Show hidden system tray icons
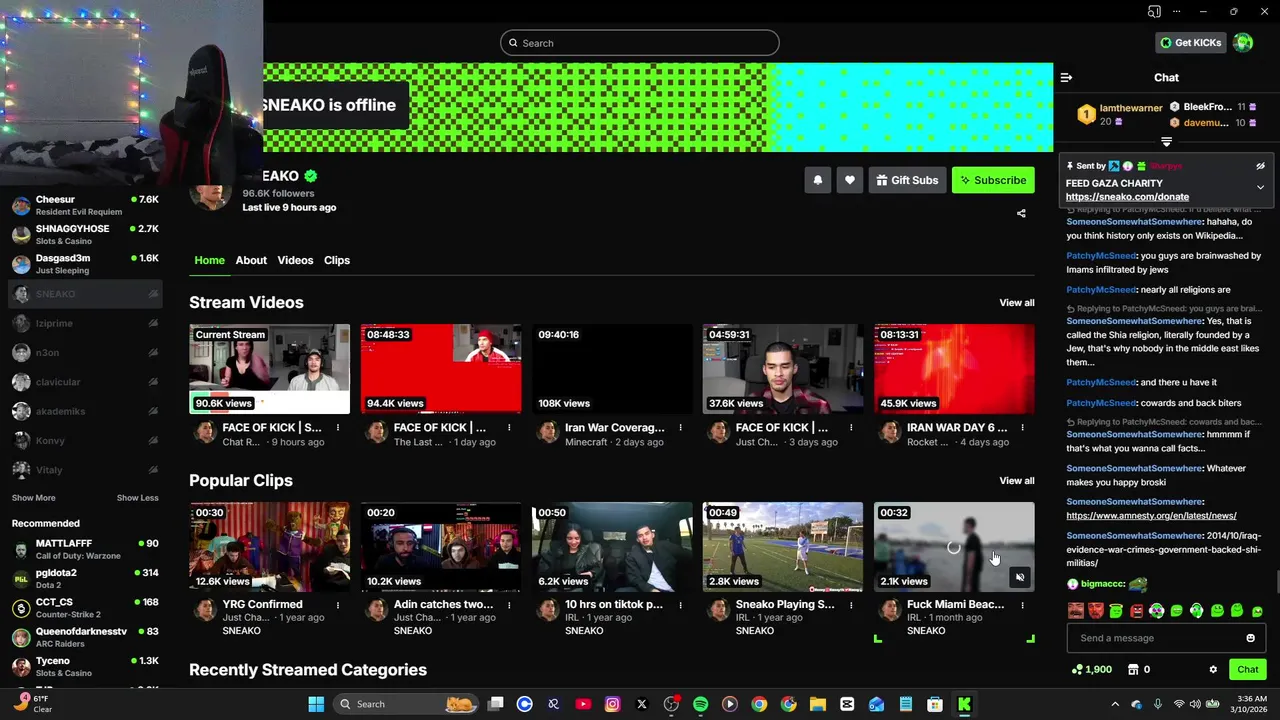This screenshot has width=1280, height=720. [x=1115, y=704]
